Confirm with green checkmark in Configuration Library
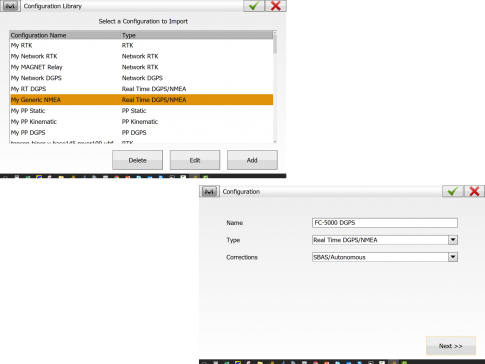The width and height of the screenshot is (485, 364). 254,6
